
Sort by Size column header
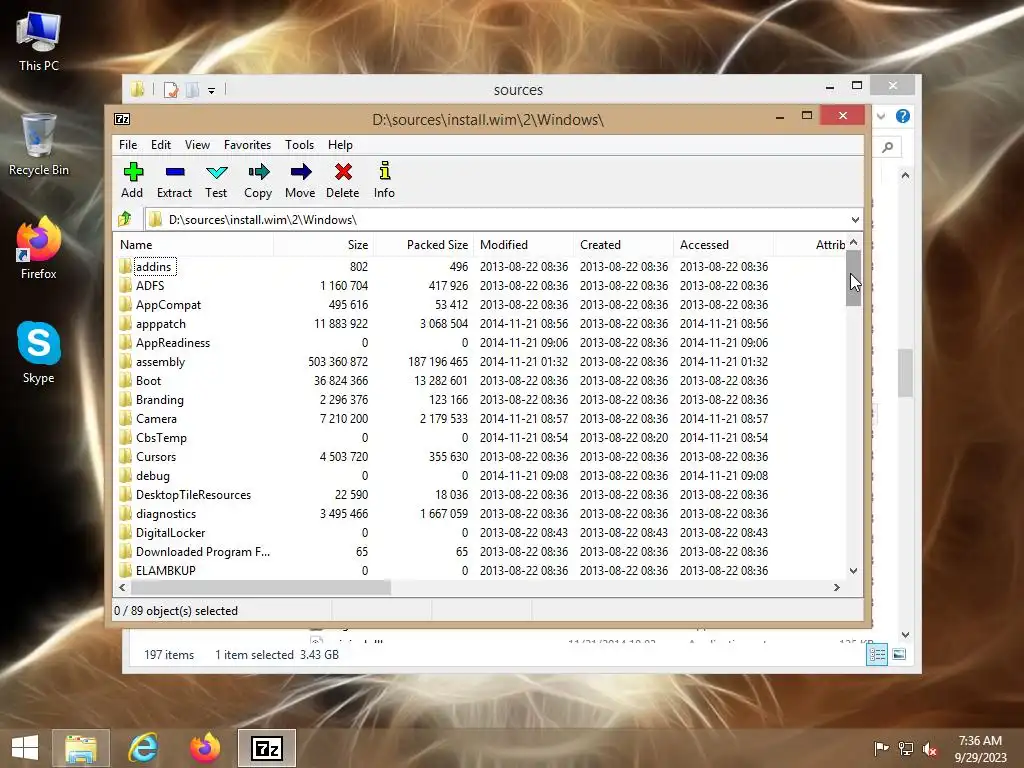pyautogui.click(x=324, y=245)
